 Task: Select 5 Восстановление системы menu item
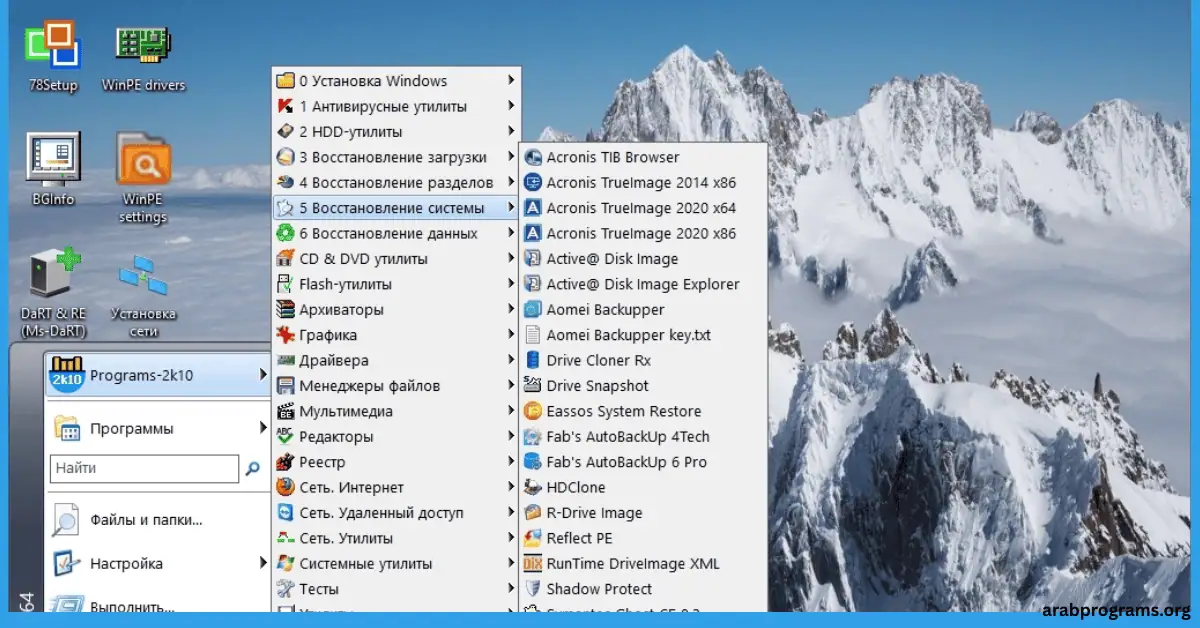[396, 208]
